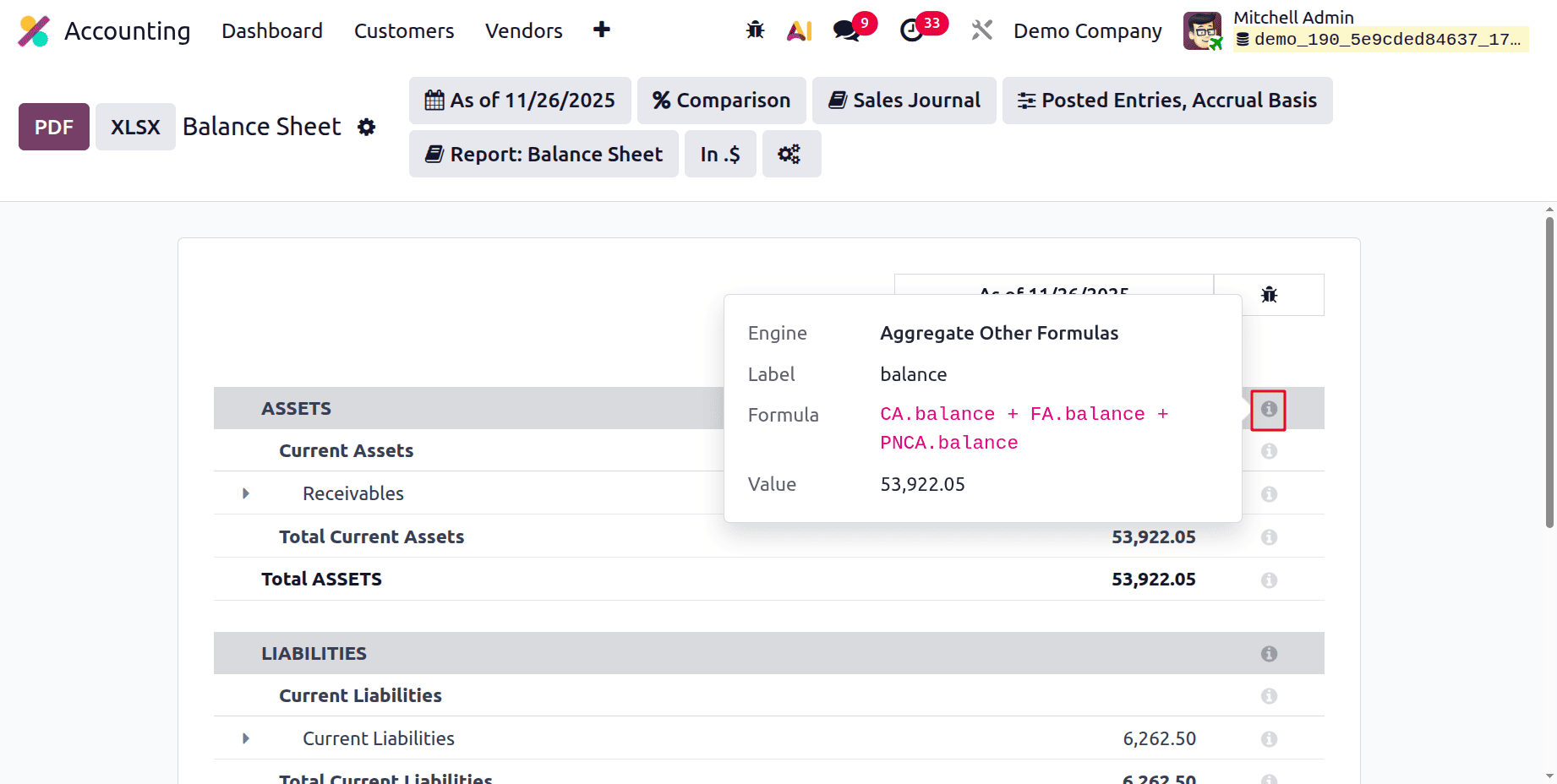Open the Sales Journal filter dropdown
Viewport: 1557px width, 784px height.
tap(904, 101)
